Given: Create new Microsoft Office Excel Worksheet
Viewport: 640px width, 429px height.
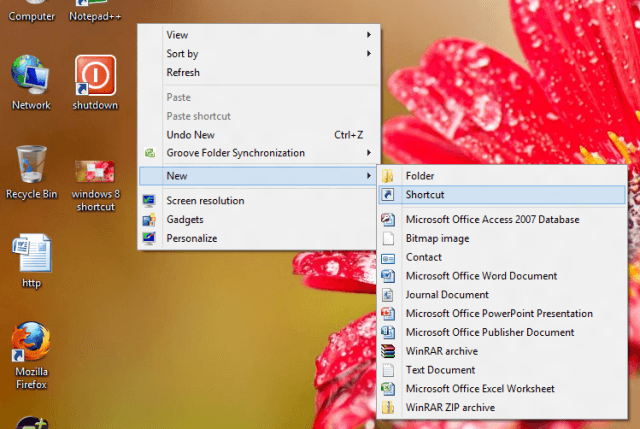Looking at the screenshot, I should coord(502,389).
